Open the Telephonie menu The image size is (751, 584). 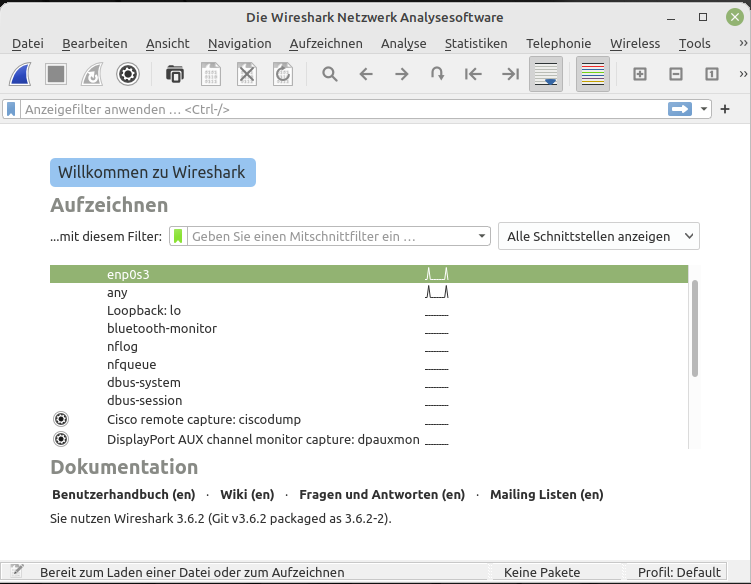558,44
